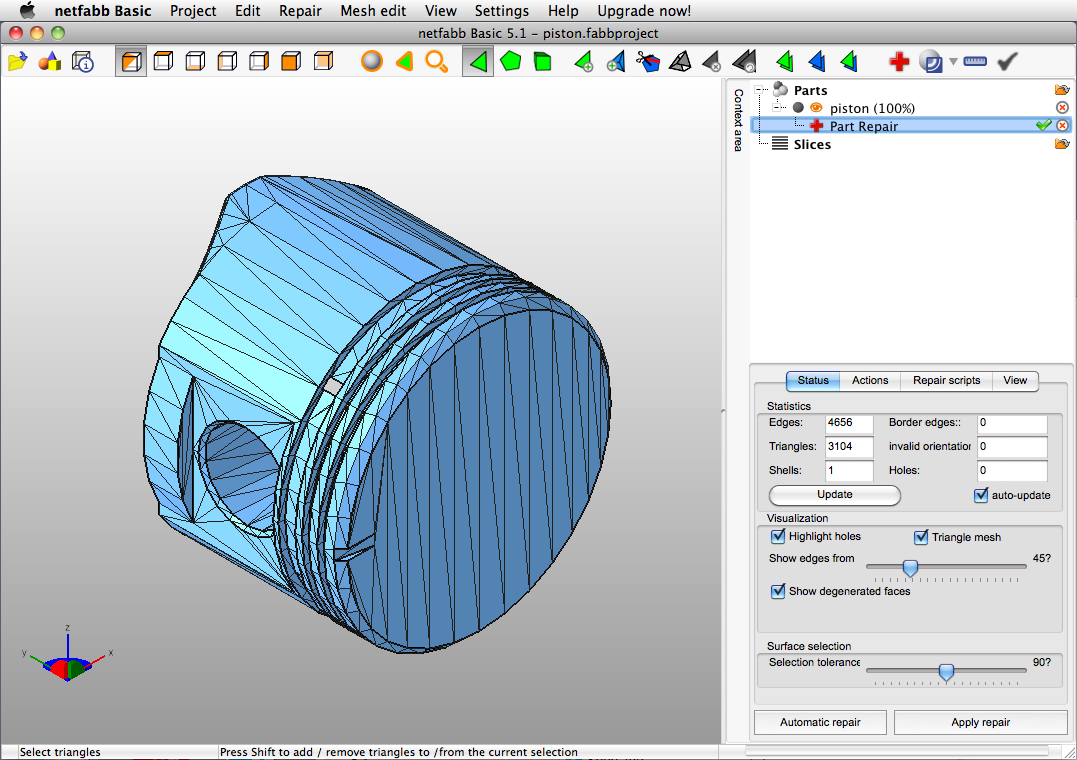This screenshot has height=760, width=1077.
Task: Activate the Zoom magnifier tool
Action: (x=437, y=61)
